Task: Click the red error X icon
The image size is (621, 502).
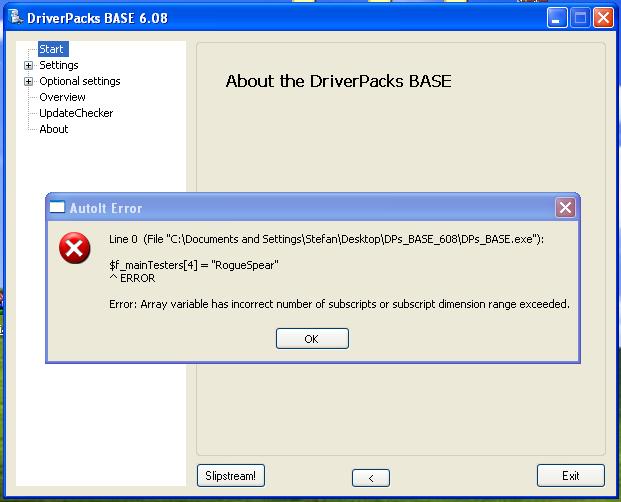Action: point(75,249)
